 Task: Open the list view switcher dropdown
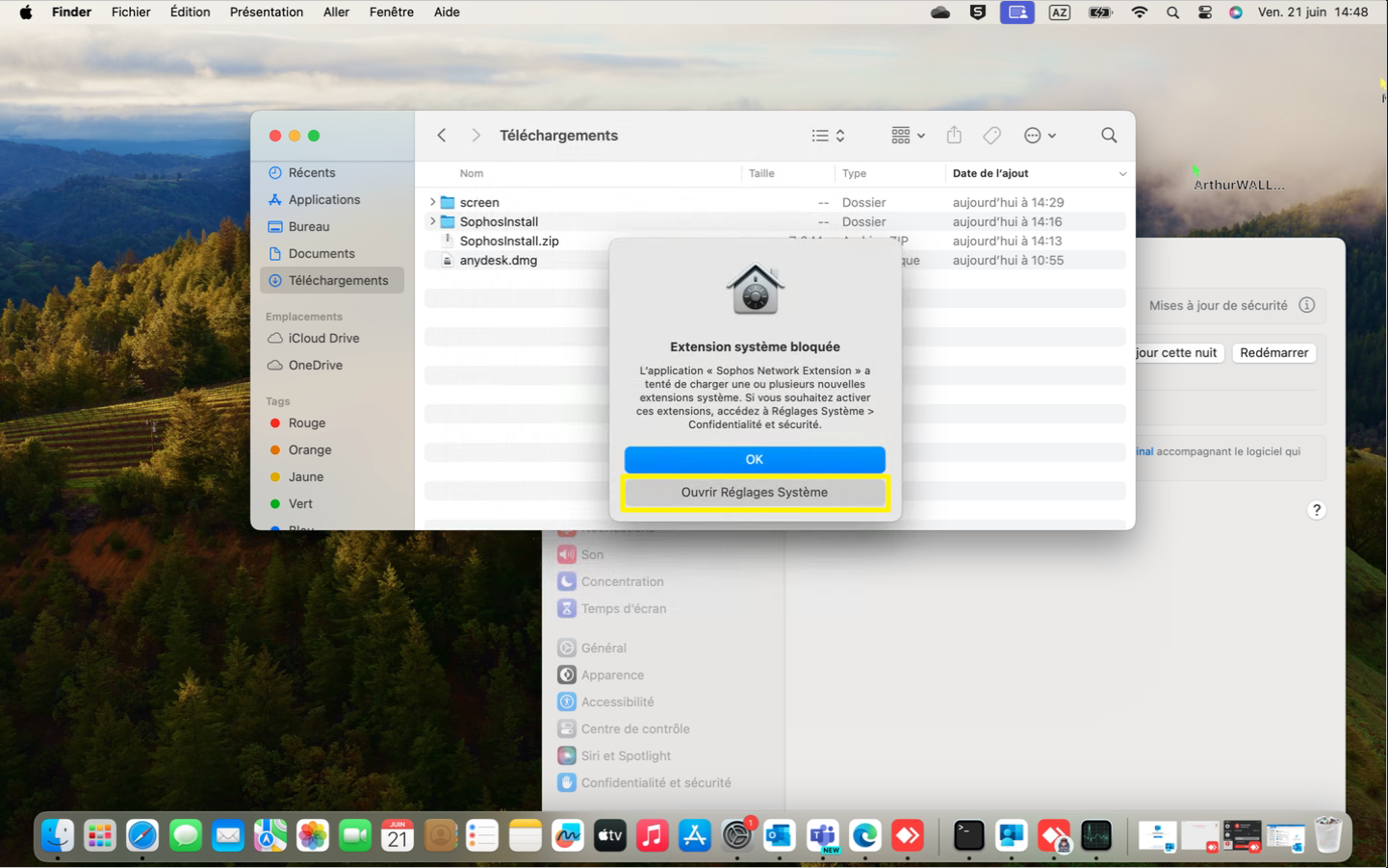(828, 136)
